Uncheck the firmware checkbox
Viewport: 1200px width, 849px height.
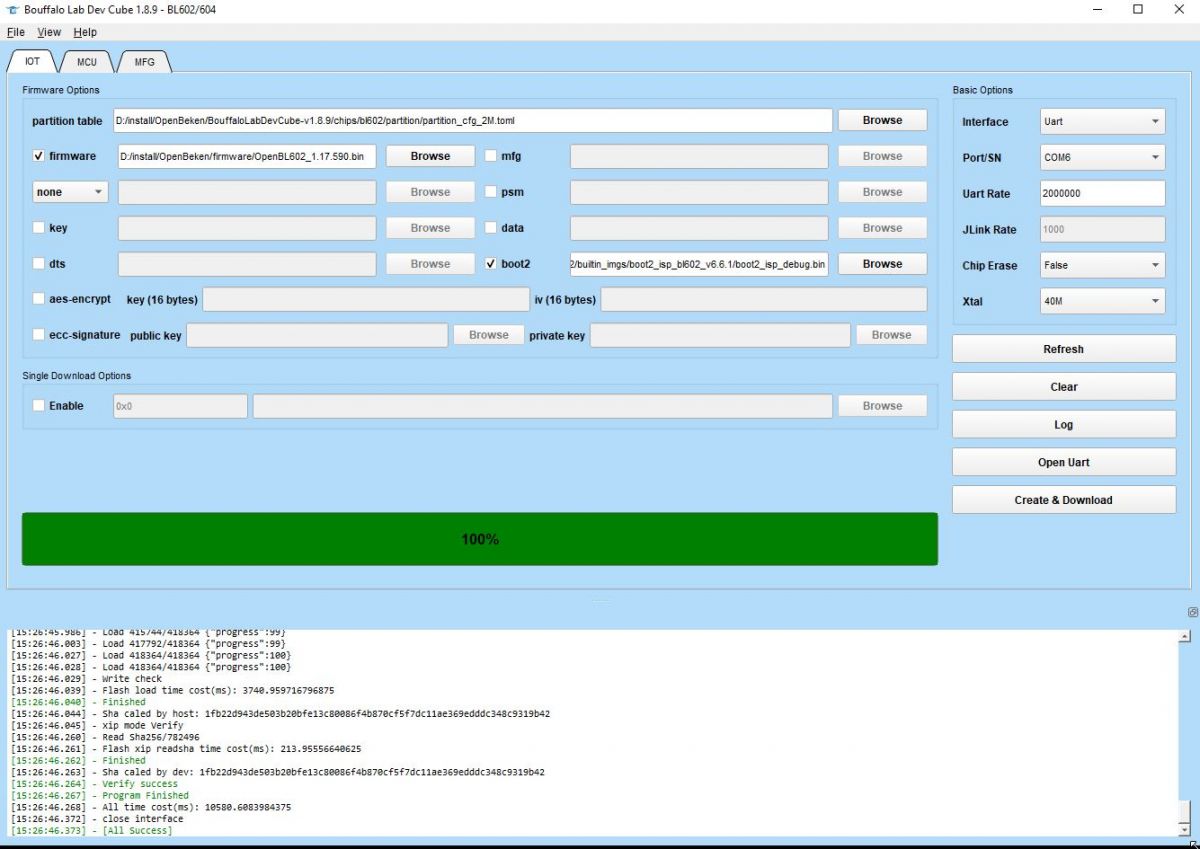click(39, 156)
